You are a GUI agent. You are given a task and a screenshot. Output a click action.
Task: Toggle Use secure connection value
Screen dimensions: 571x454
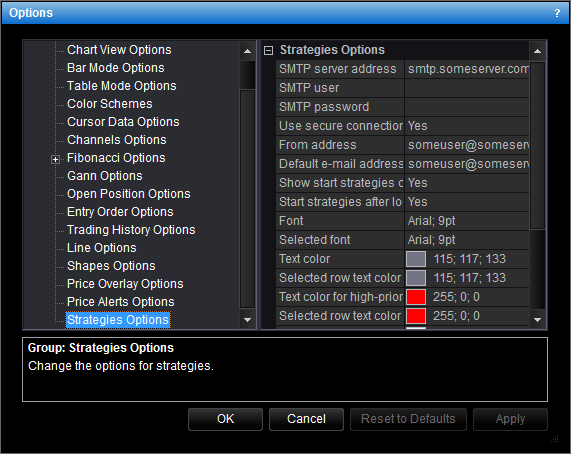coord(467,126)
